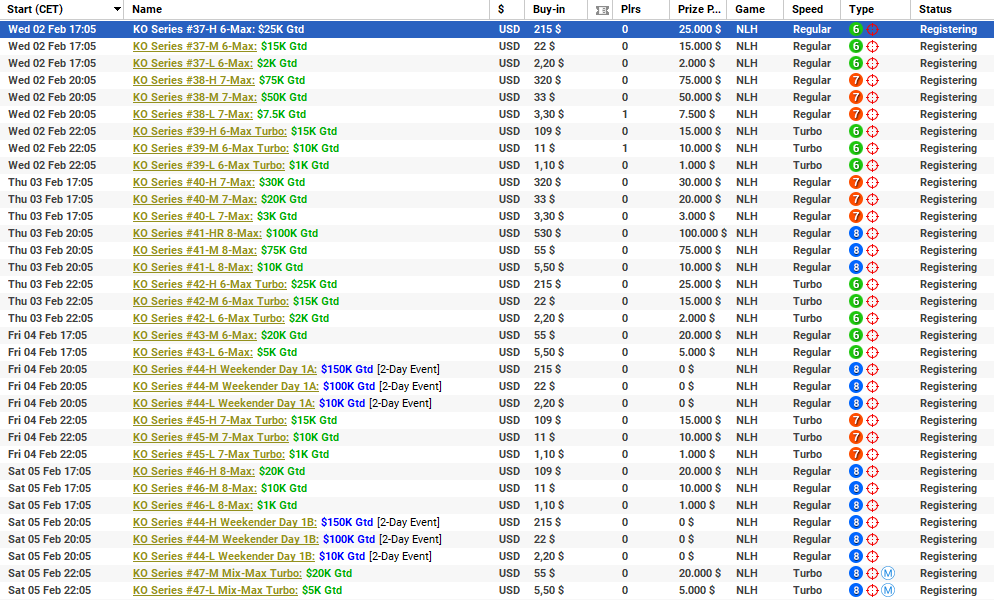This screenshot has width=994, height=600.
Task: Sort by the Game column header
Action: (750, 10)
